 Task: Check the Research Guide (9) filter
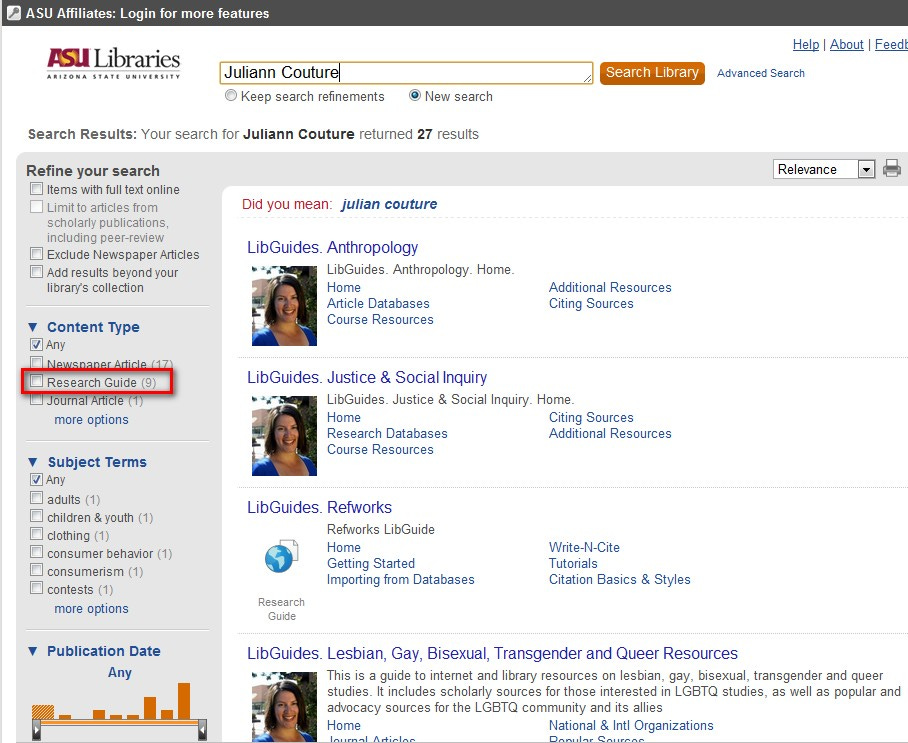coord(36,381)
